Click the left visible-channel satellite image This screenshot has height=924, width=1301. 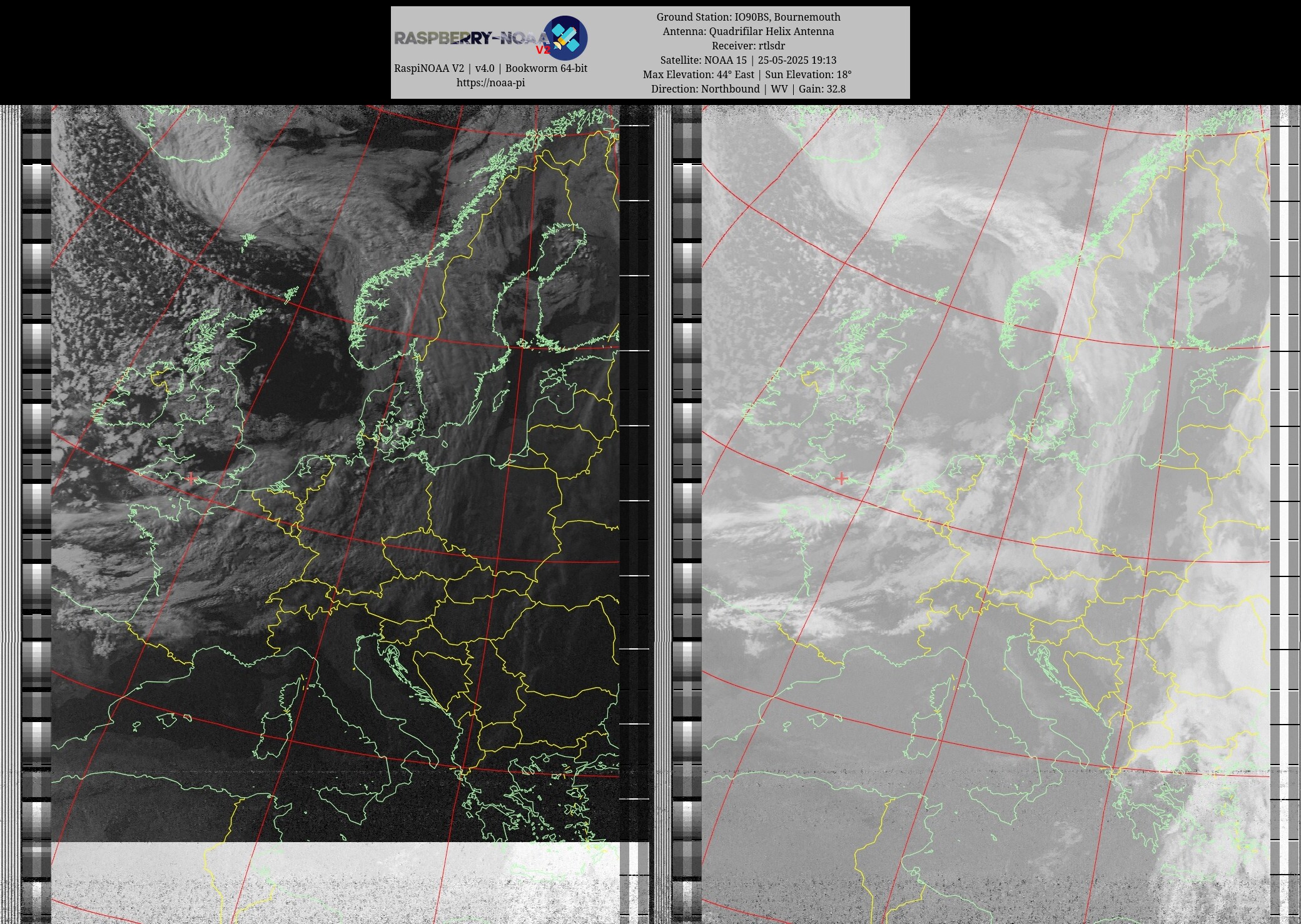335,515
